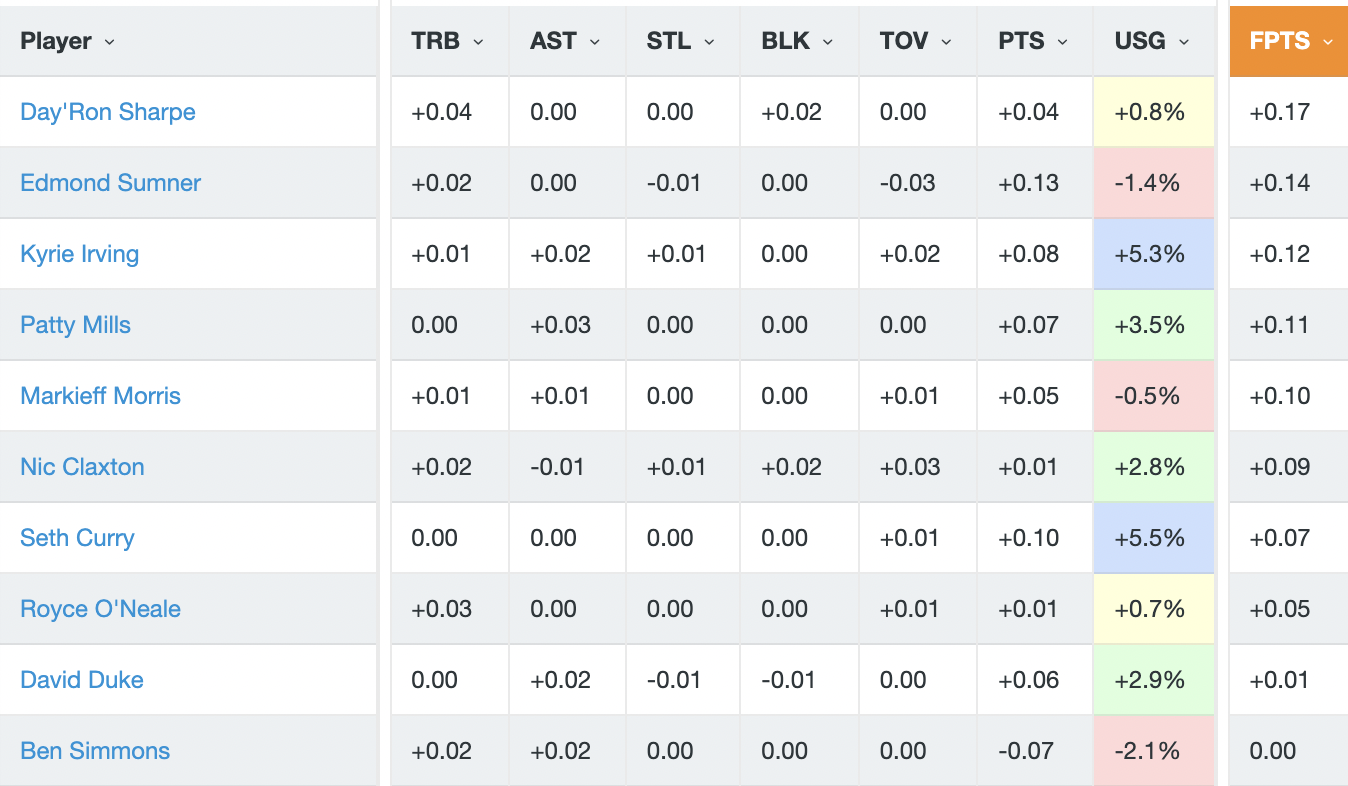Open Royce O'Neale's player page
Image resolution: width=1348 pixels, height=786 pixels.
[x=100, y=608]
